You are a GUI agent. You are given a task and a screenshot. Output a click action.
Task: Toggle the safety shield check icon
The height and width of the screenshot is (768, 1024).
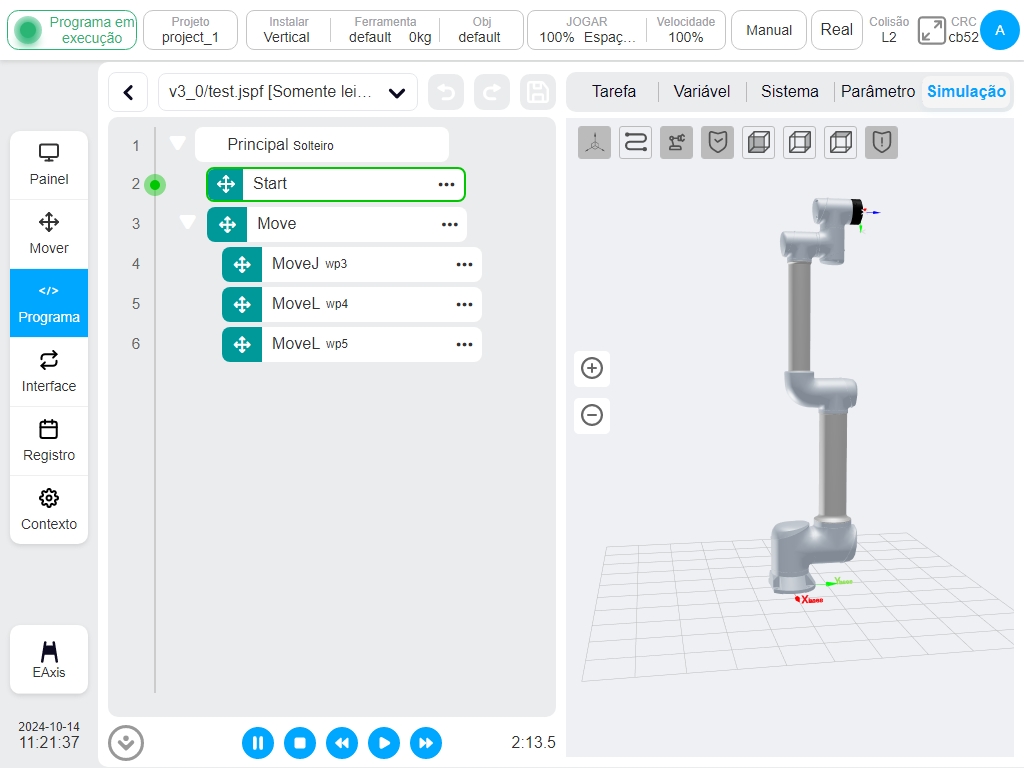pos(718,142)
